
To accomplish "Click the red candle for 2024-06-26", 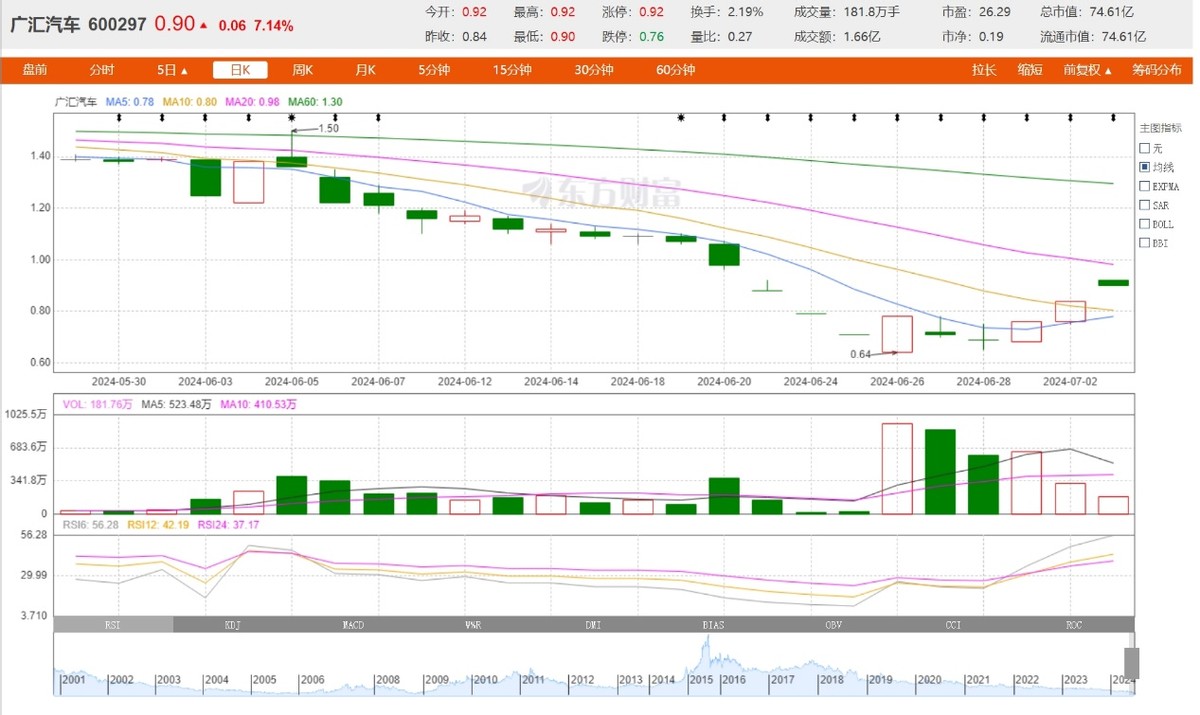I will tap(897, 334).
